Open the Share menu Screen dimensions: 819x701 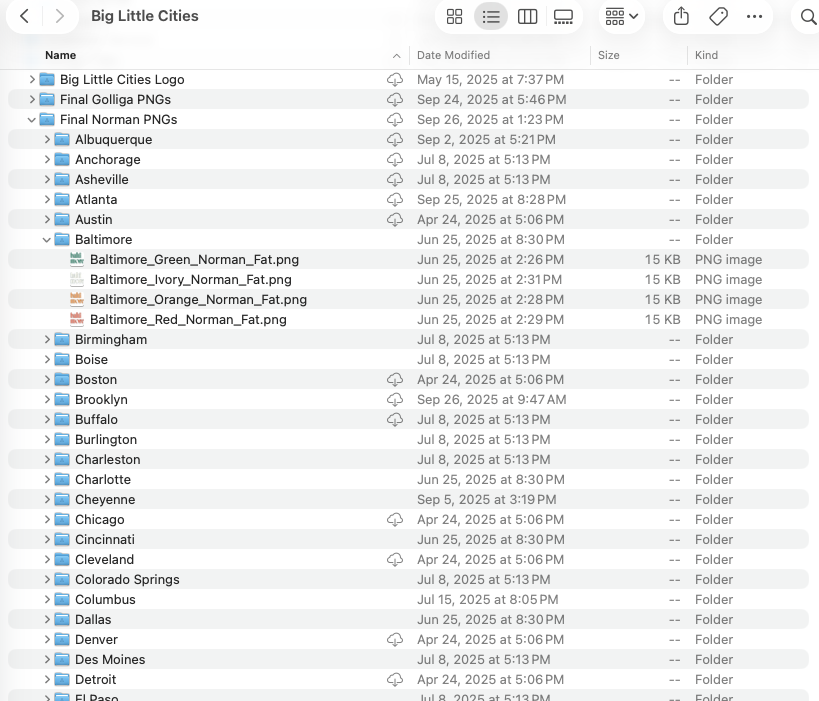coord(682,16)
